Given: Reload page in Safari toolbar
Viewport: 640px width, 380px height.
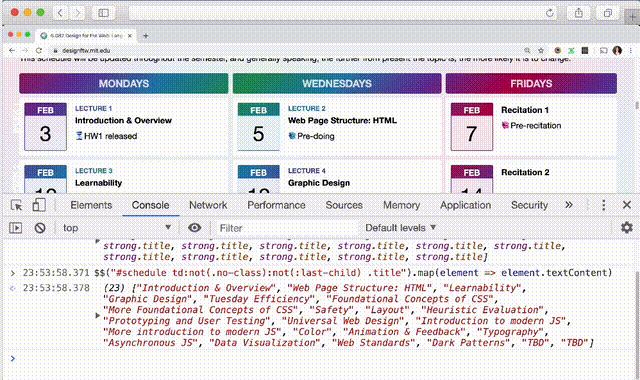Looking at the screenshot, I should click(549, 13).
